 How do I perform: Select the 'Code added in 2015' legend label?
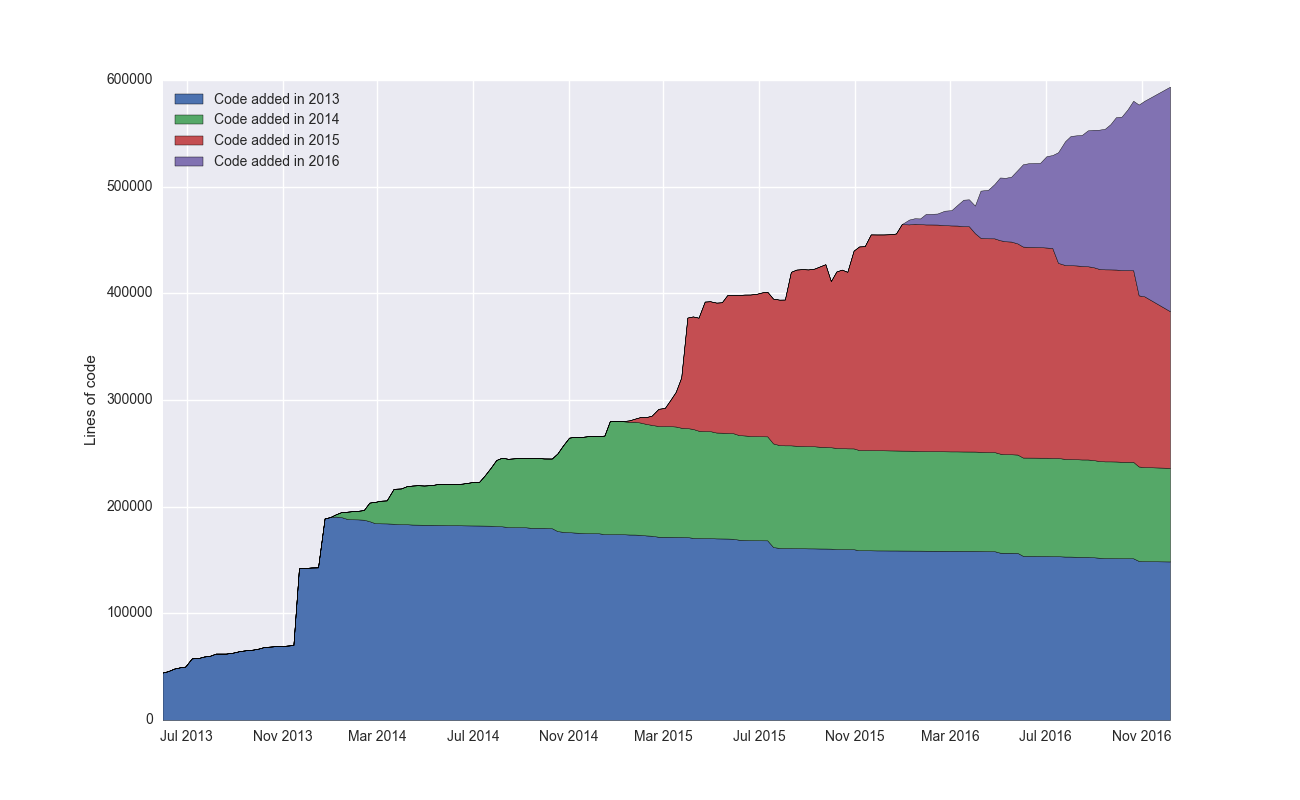277,140
